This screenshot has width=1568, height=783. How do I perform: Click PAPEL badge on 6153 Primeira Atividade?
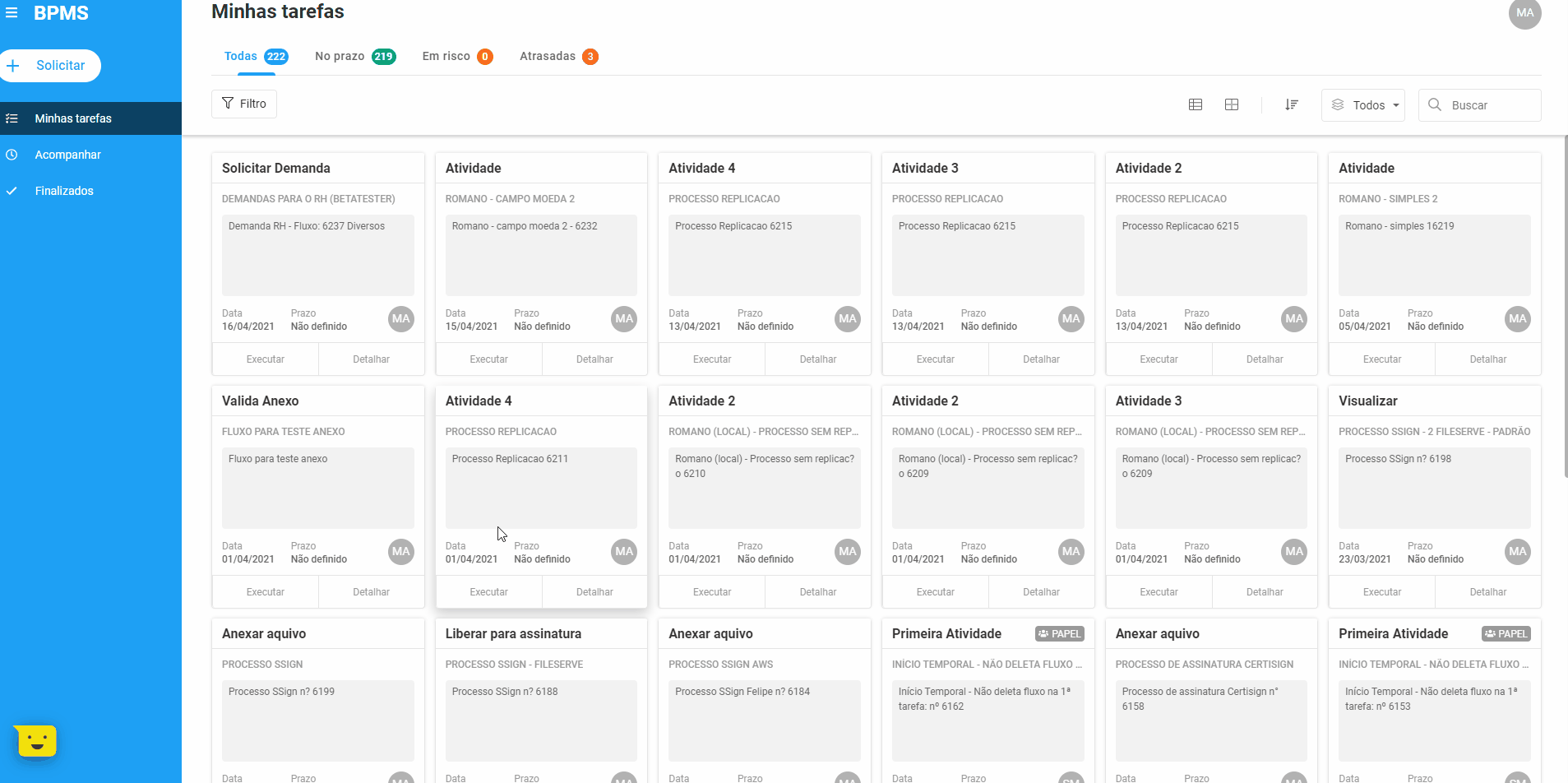click(1506, 634)
